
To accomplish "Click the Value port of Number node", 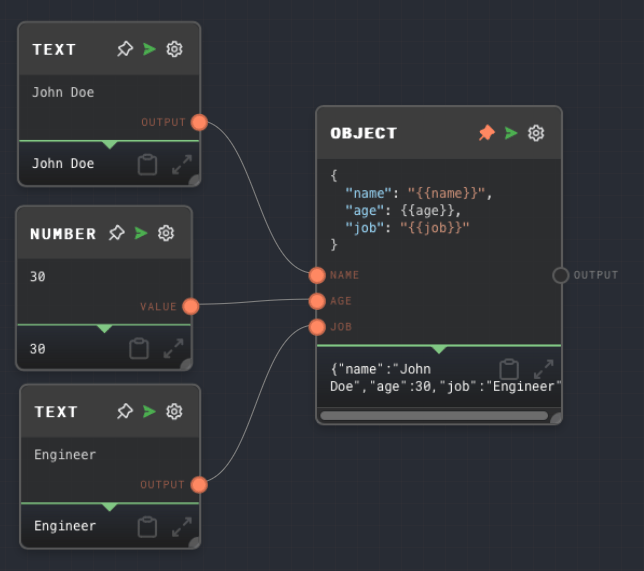I will [191, 306].
